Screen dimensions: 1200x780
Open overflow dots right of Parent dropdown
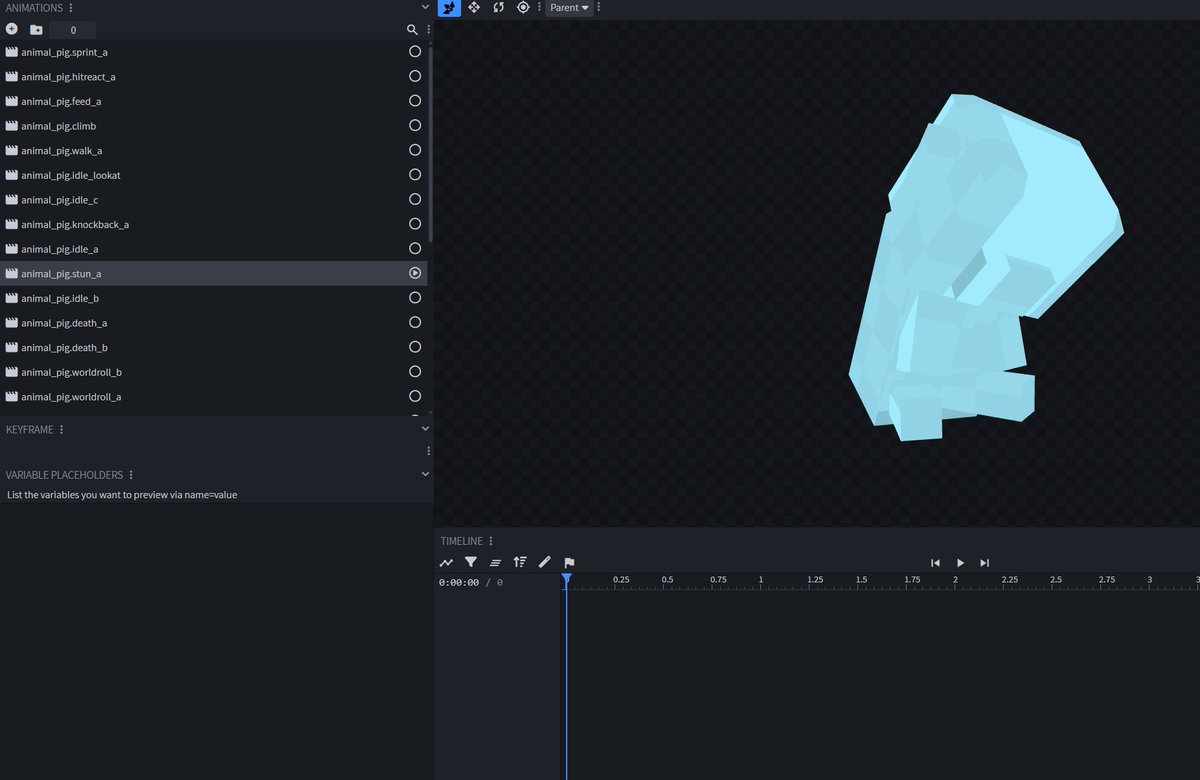pyautogui.click(x=598, y=8)
